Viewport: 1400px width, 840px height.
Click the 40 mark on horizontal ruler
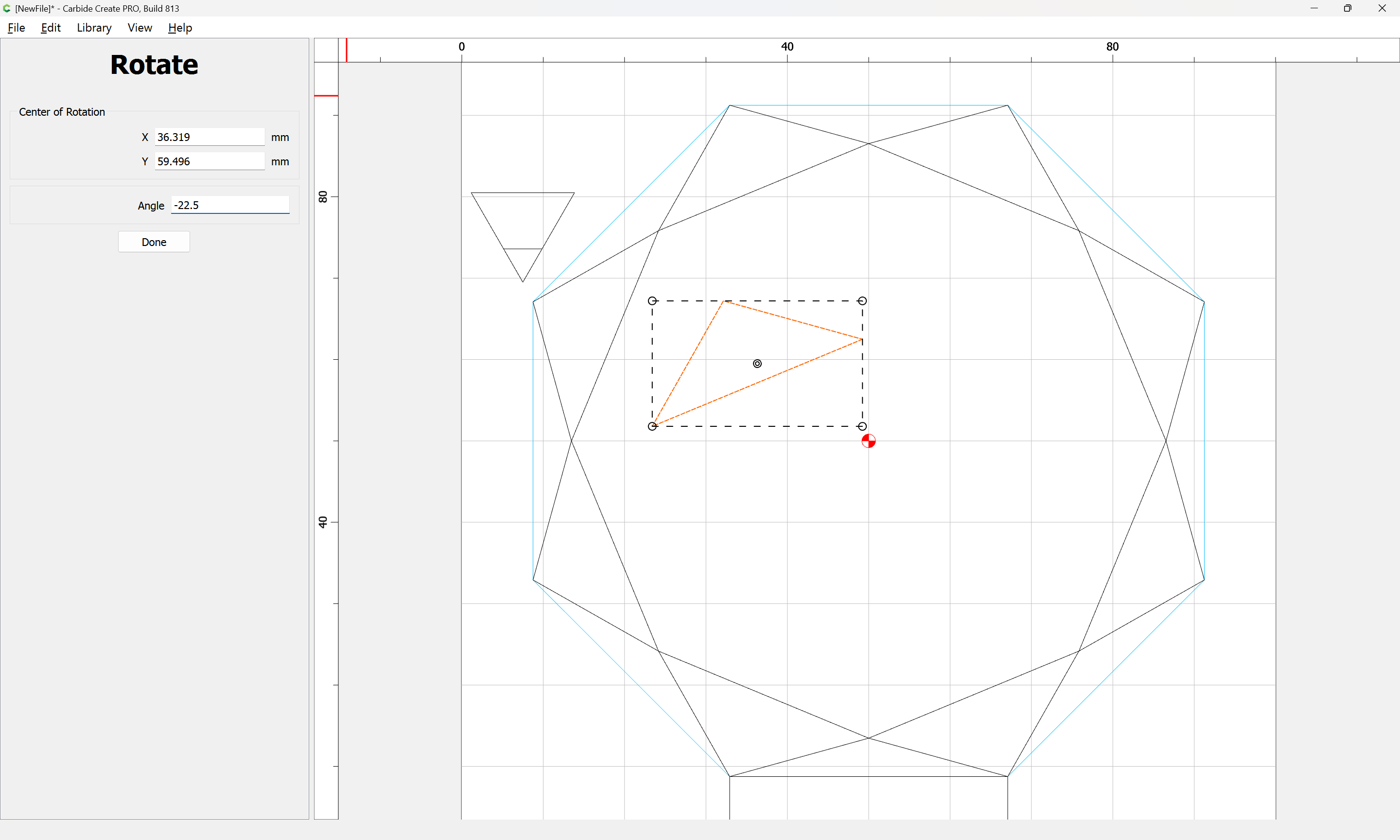(787, 46)
